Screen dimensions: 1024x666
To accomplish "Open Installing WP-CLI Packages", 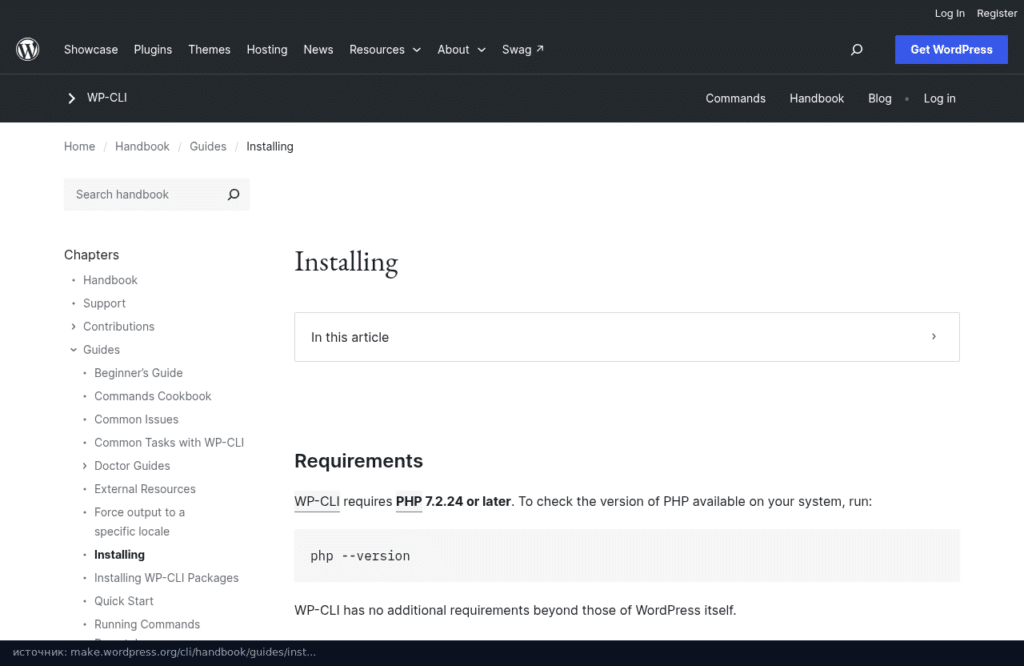I will pyautogui.click(x=167, y=578).
